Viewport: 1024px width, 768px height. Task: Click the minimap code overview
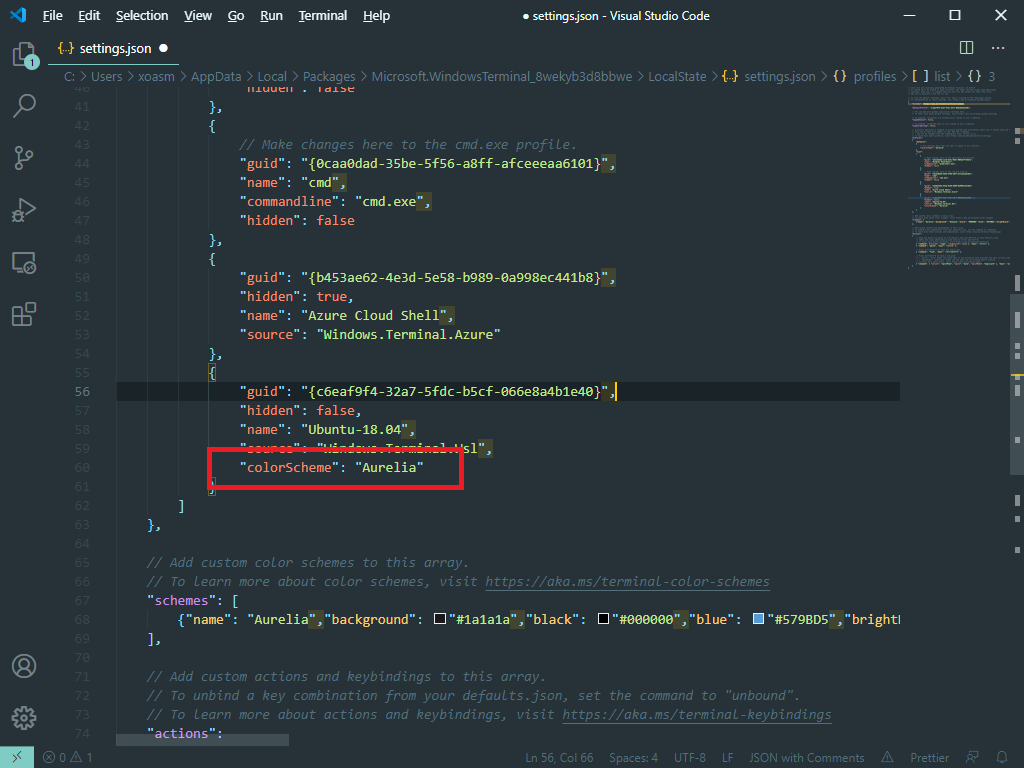click(959, 176)
